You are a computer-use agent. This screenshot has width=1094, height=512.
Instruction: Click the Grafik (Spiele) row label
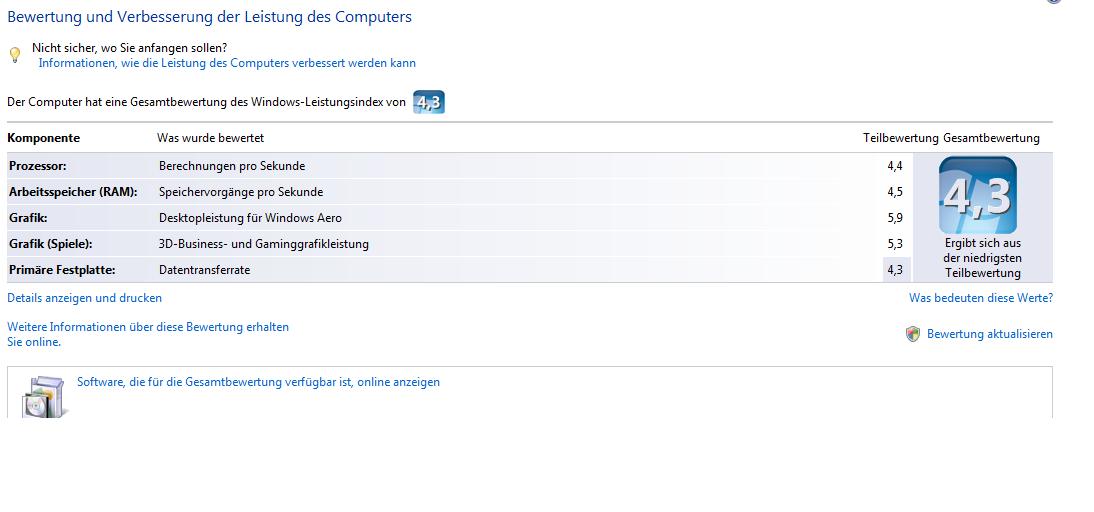[51, 244]
